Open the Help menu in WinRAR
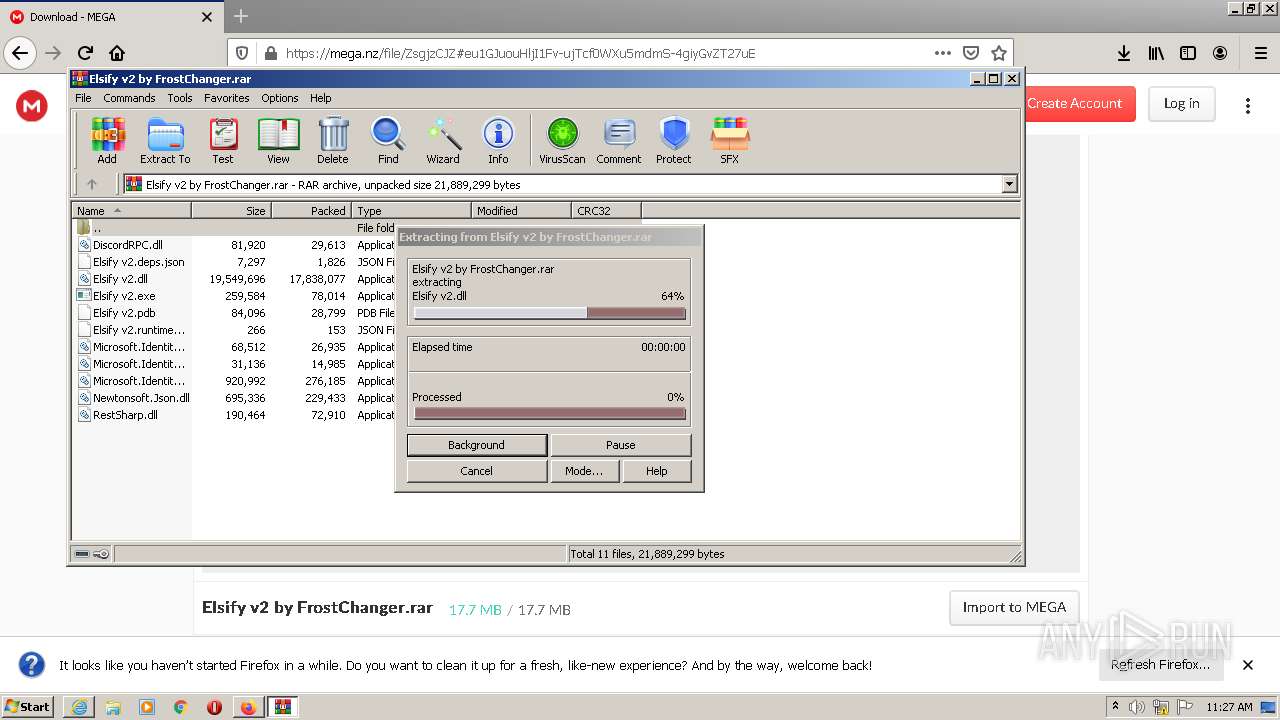 click(320, 98)
